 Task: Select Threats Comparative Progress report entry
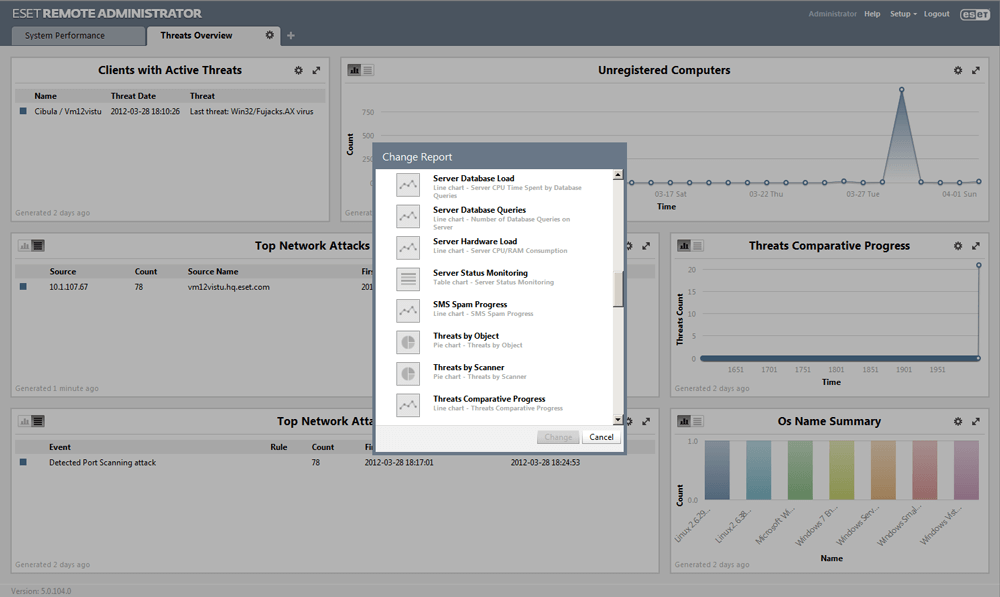[494, 404]
